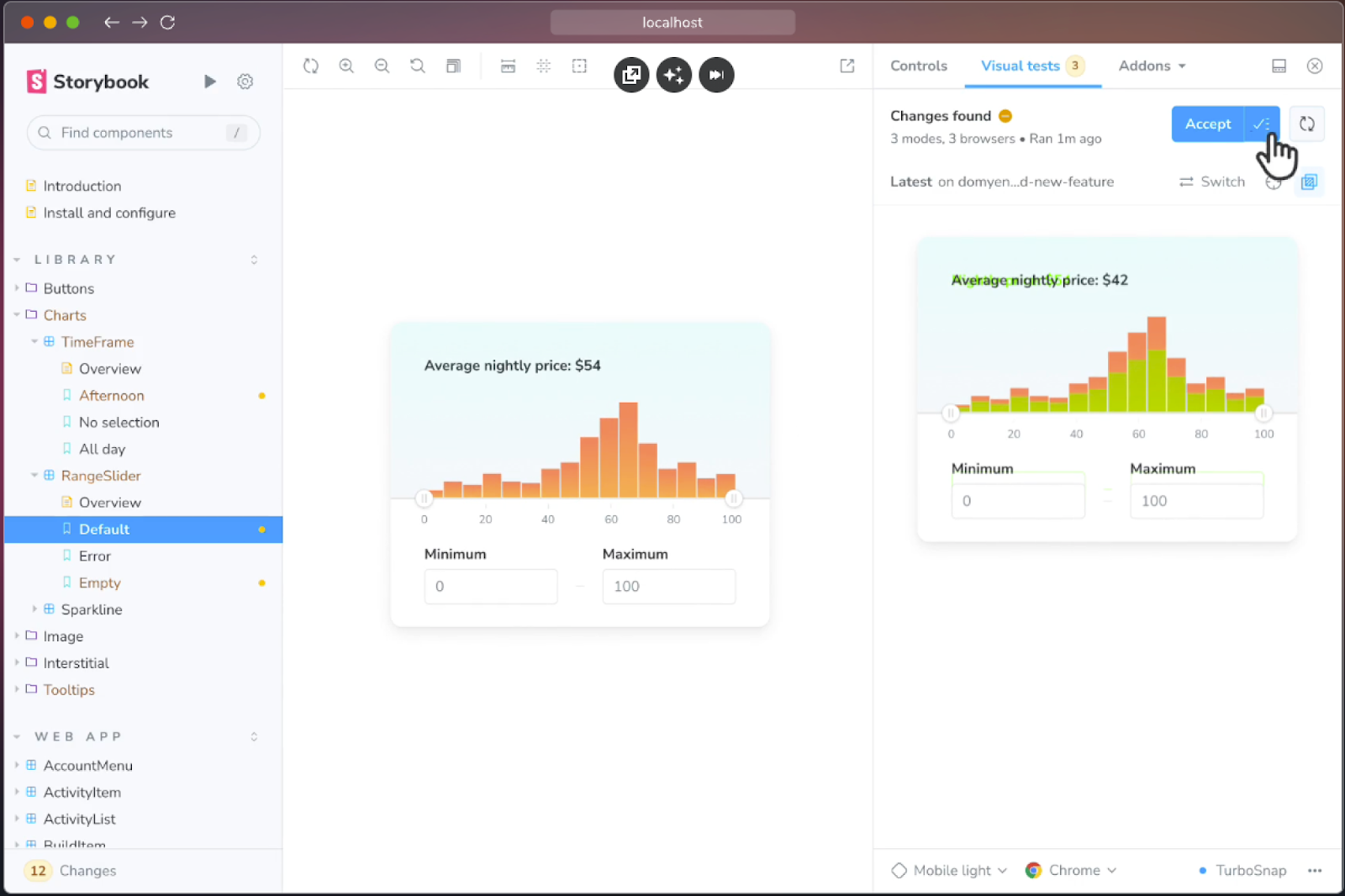This screenshot has height=896, width=1345.
Task: Click the browser reload icon
Action: coord(167,23)
